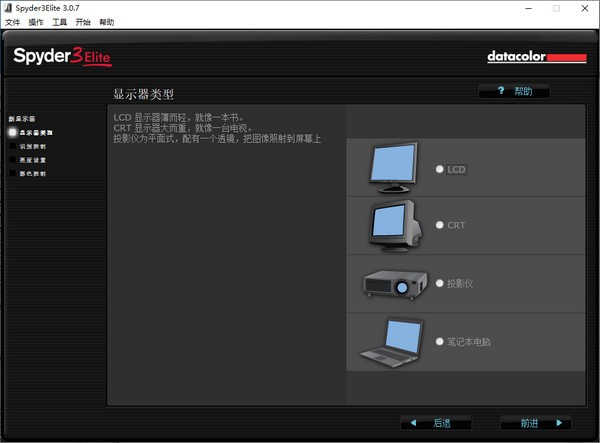The height and width of the screenshot is (443, 600).
Task: Click the 笔记本电脑 text label
Action: pos(469,342)
